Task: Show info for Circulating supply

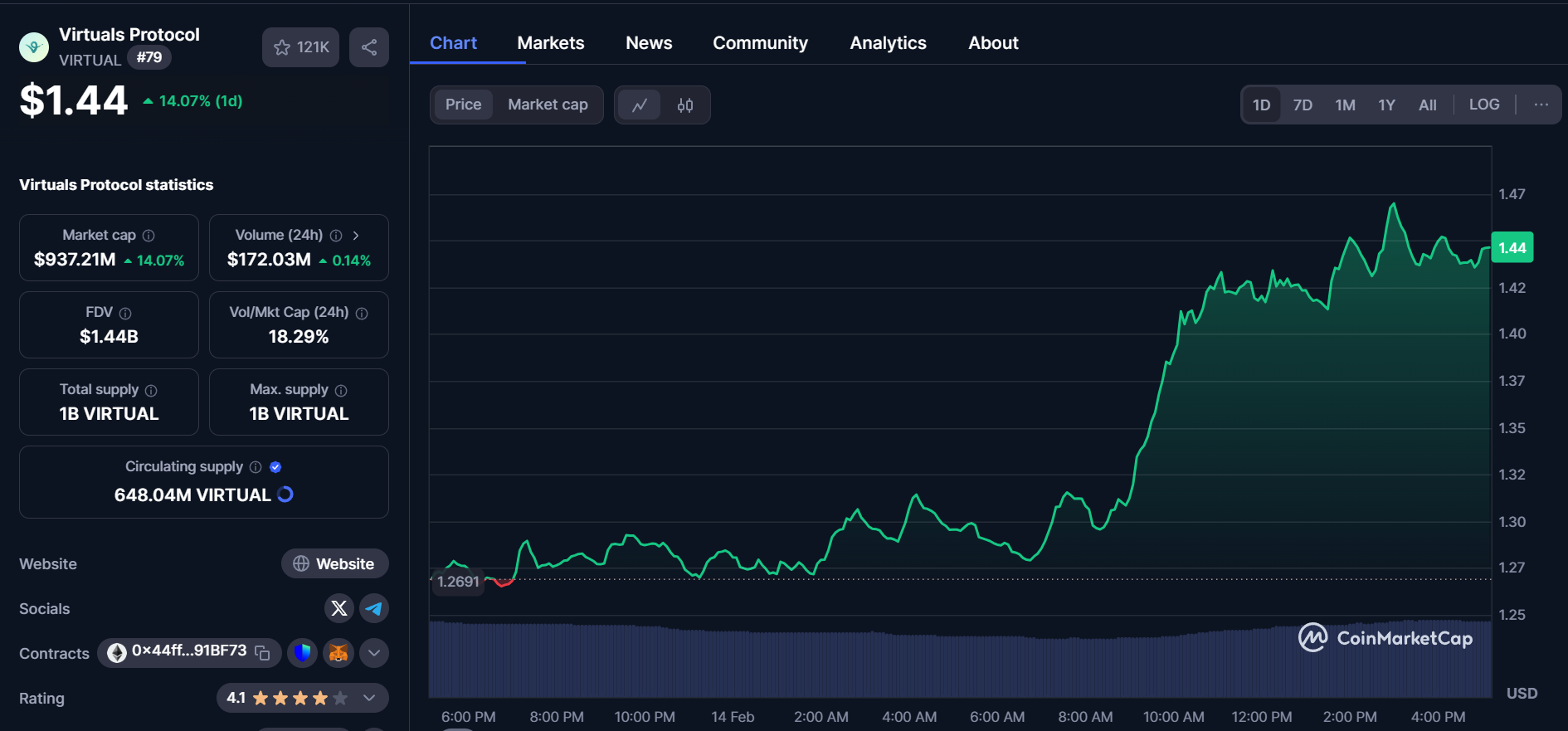Action: pyautogui.click(x=256, y=467)
